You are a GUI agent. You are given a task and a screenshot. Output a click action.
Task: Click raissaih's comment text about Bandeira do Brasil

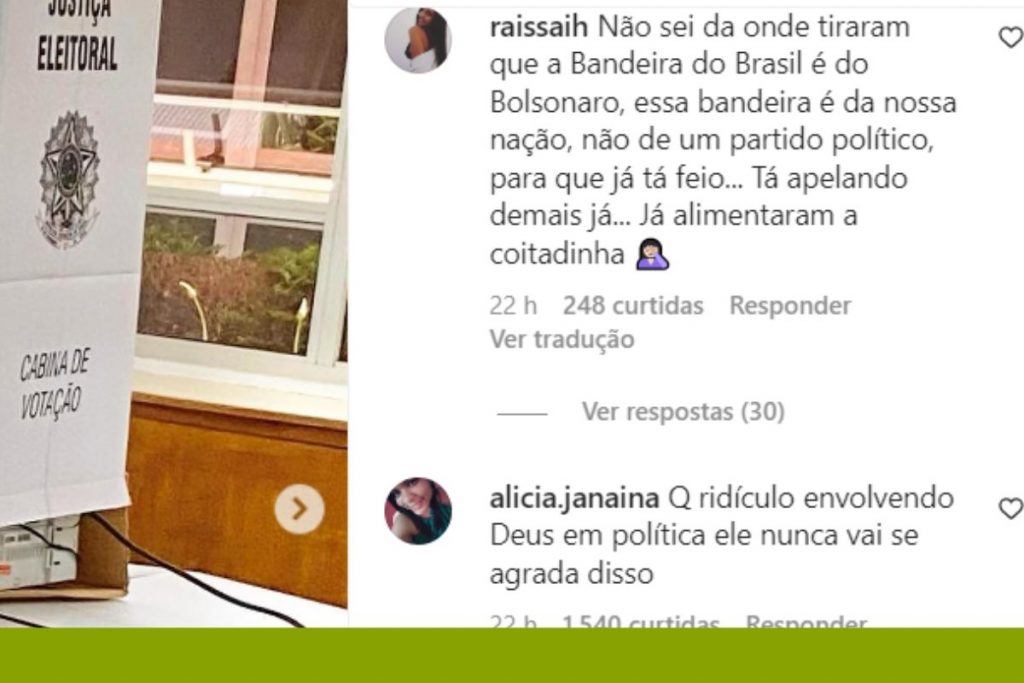[x=723, y=140]
